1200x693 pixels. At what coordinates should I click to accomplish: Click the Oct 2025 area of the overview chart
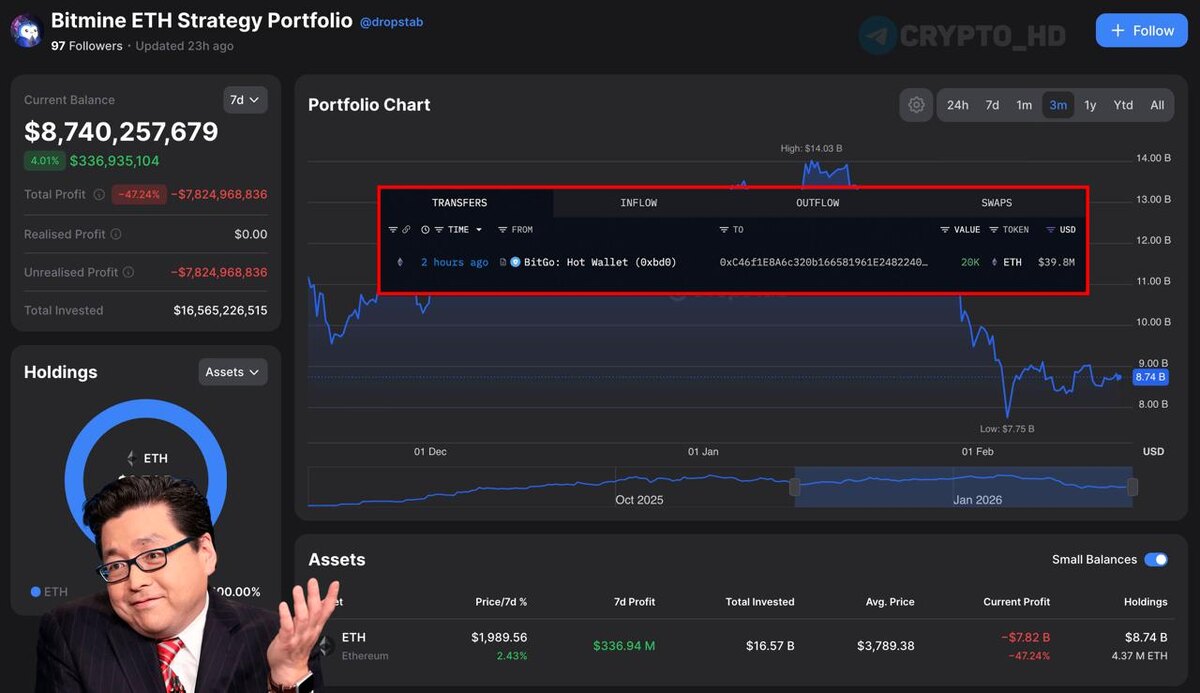tap(639, 499)
